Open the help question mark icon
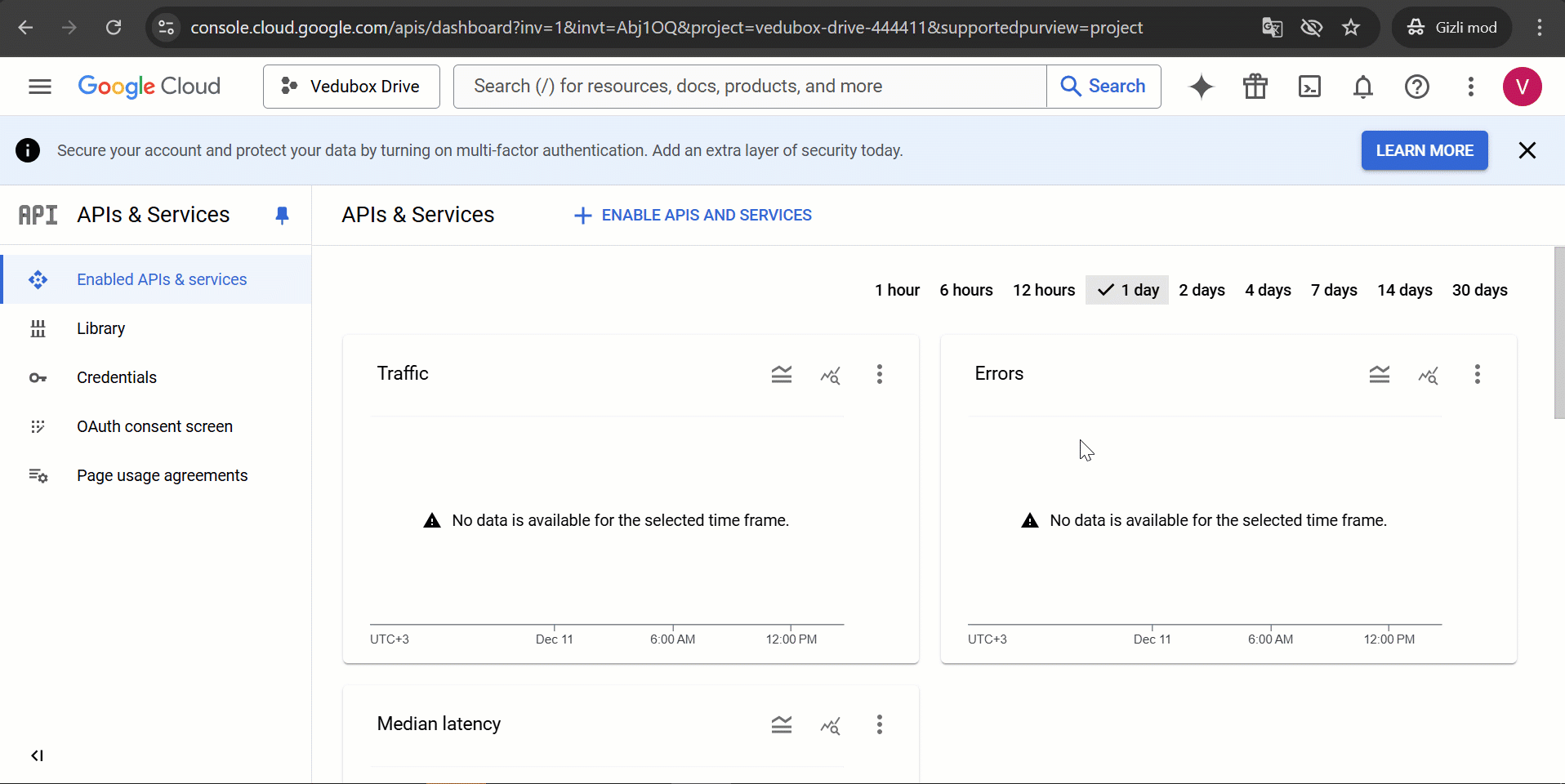The width and height of the screenshot is (1565, 784). (1417, 87)
